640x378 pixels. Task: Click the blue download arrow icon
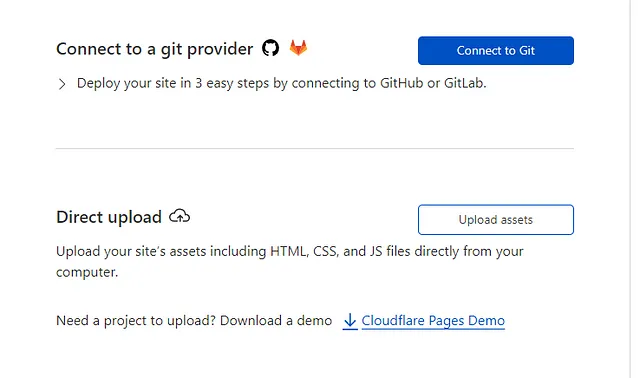[x=350, y=321]
